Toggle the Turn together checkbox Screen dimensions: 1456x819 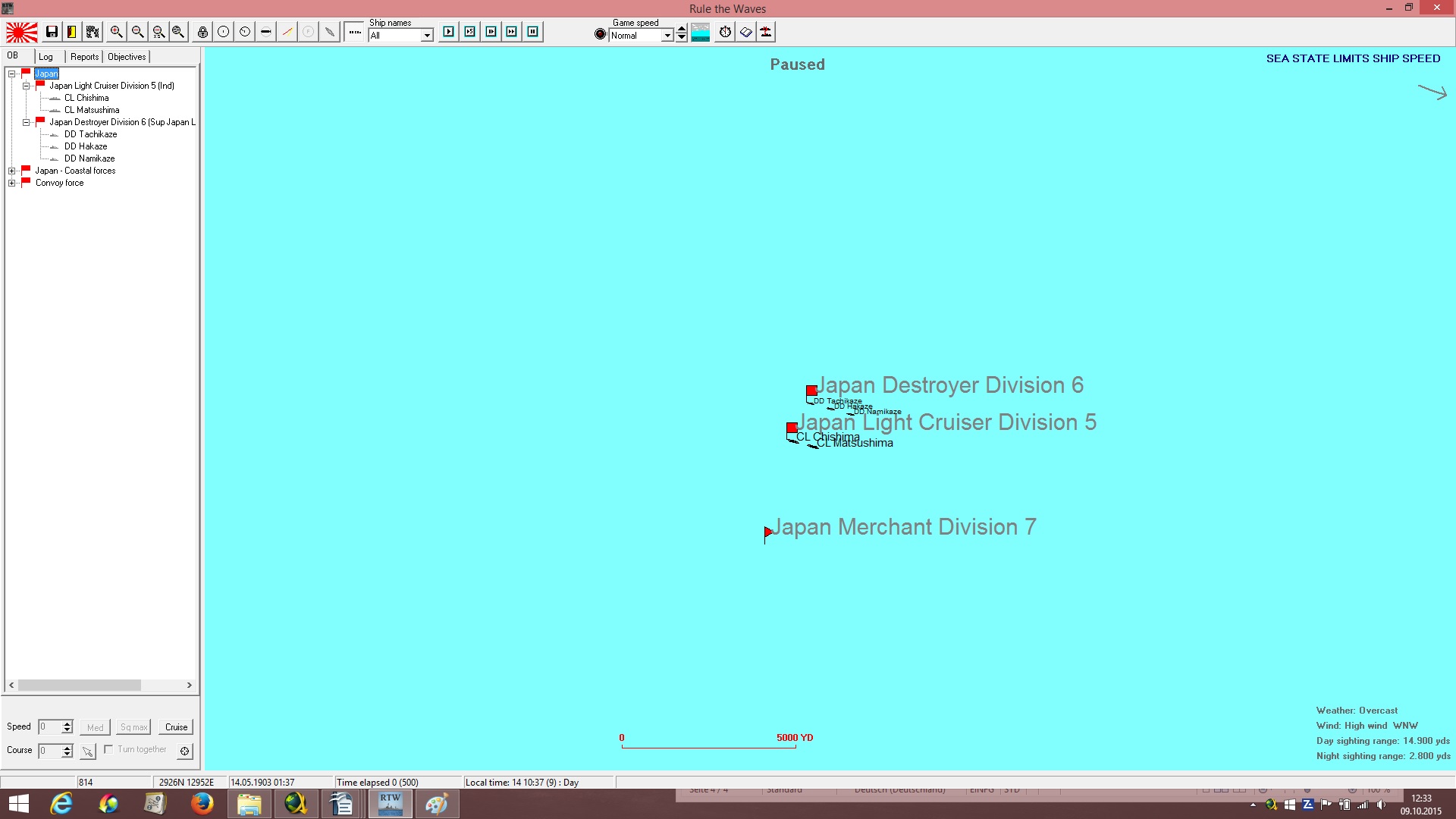point(108,749)
